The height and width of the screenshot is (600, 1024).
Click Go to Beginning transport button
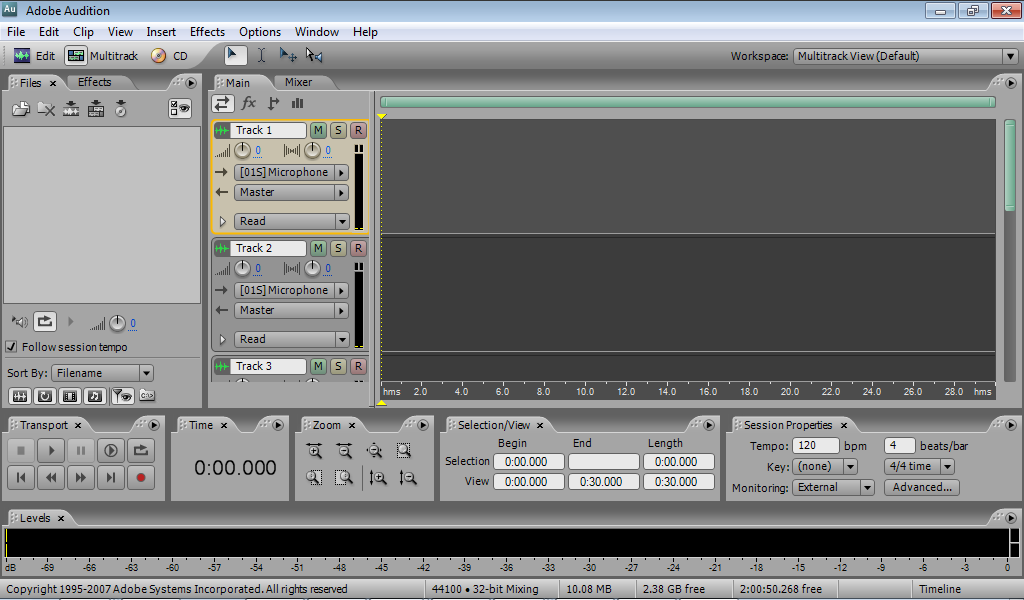[x=21, y=477]
